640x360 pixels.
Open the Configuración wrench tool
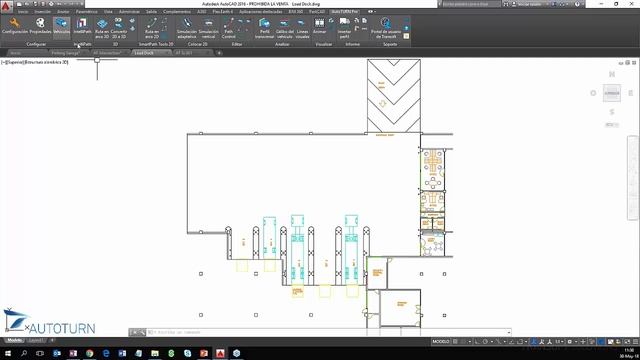(15, 26)
